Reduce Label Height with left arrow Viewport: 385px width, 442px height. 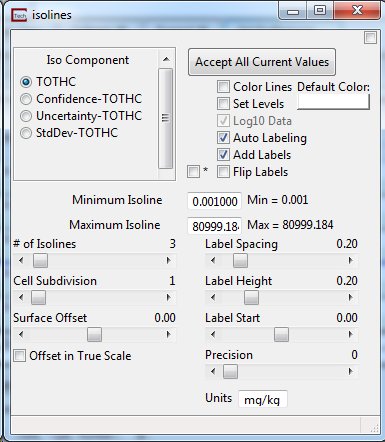coord(213,297)
